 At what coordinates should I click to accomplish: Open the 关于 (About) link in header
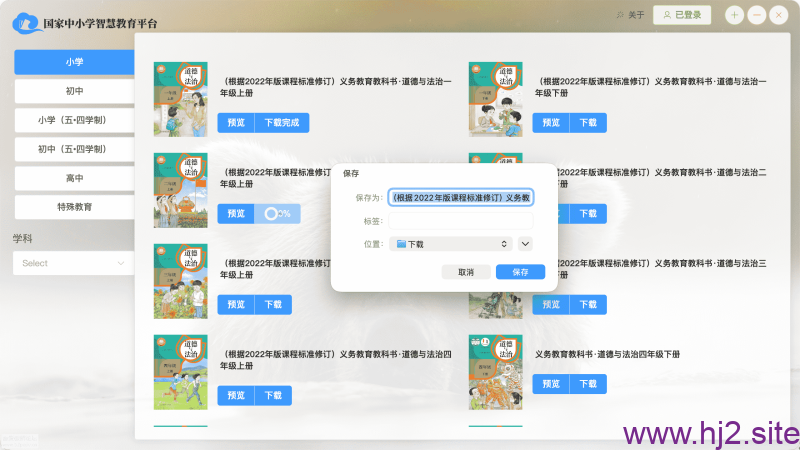[631, 15]
